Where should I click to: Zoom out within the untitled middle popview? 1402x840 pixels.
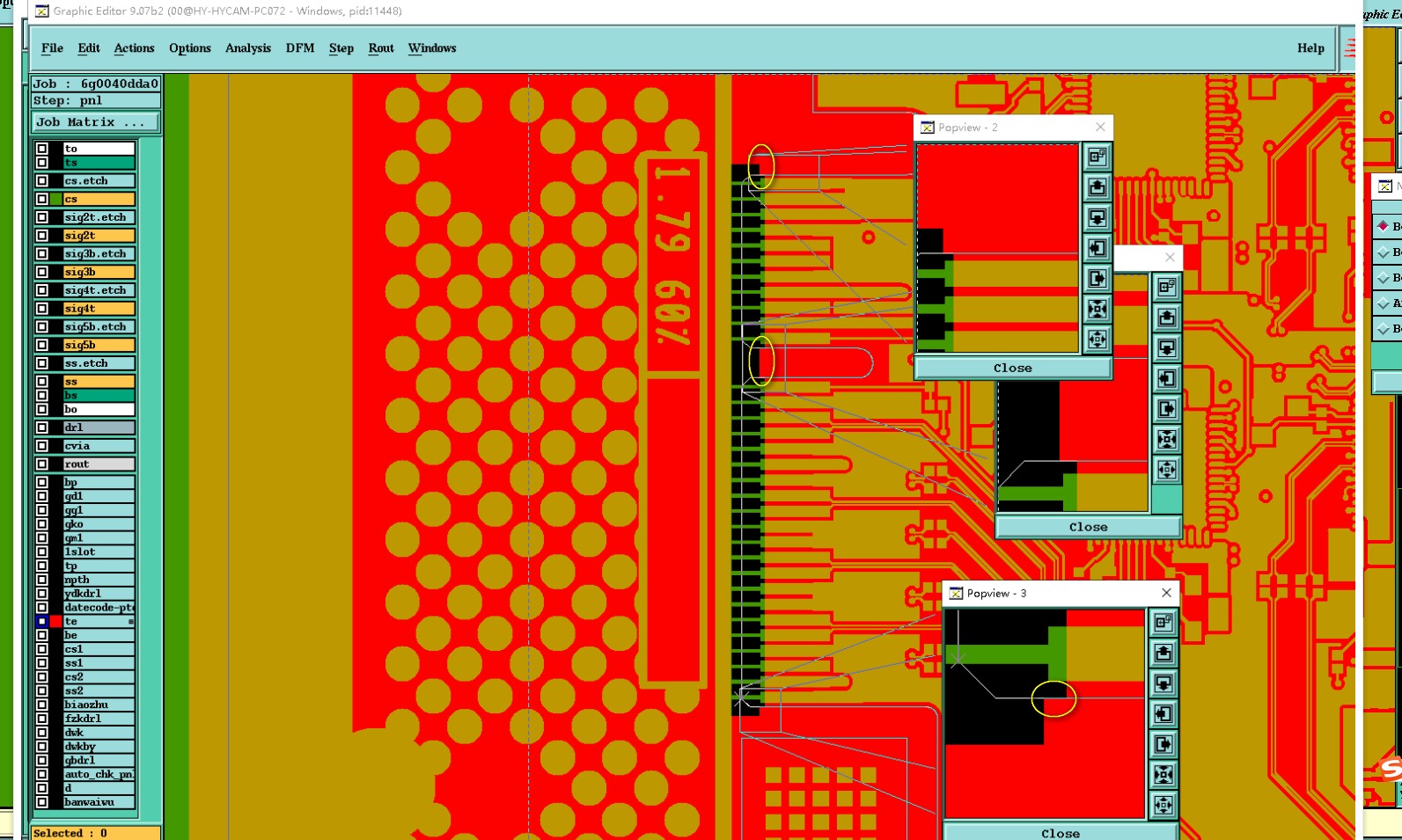(x=1166, y=470)
